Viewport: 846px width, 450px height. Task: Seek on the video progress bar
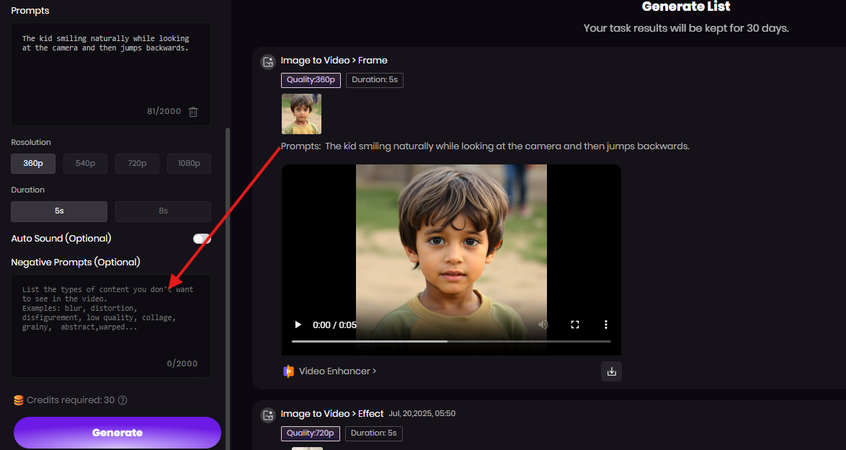coord(451,341)
